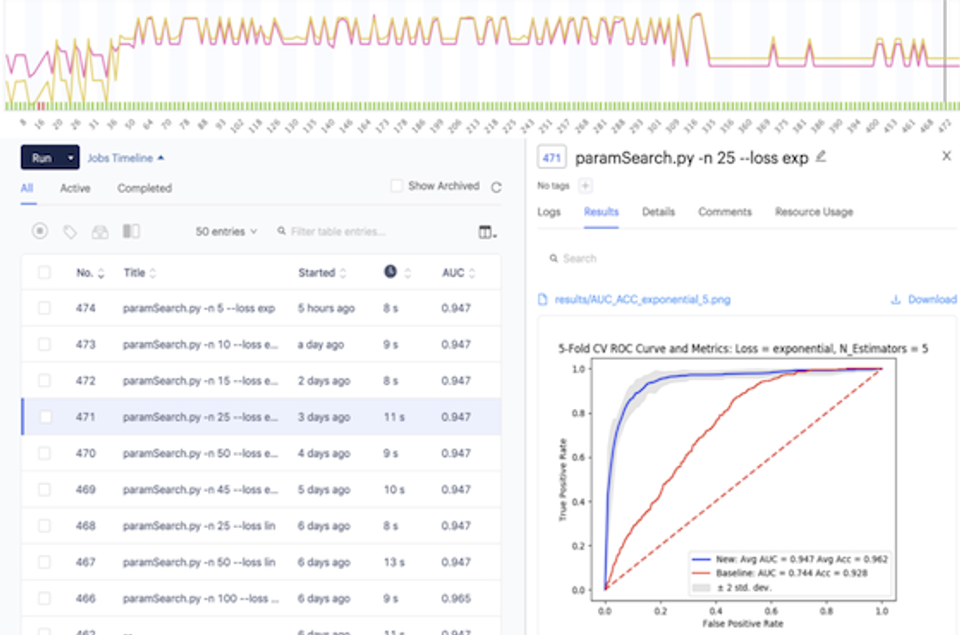
Task: Click the compare columns icon
Action: point(131,231)
